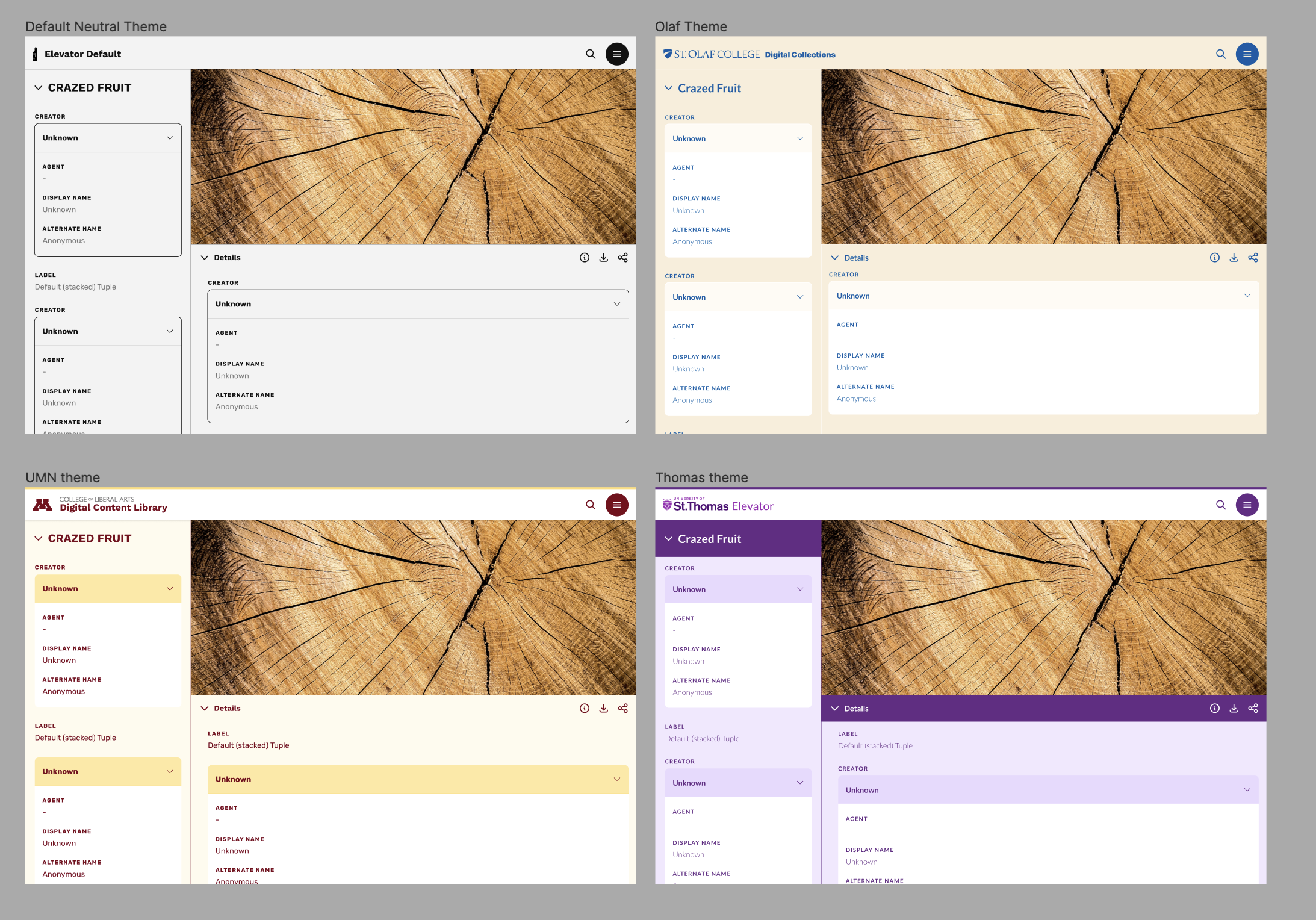Click the download icon in Thomas theme Details bar
This screenshot has height=920, width=1316.
(1234, 709)
